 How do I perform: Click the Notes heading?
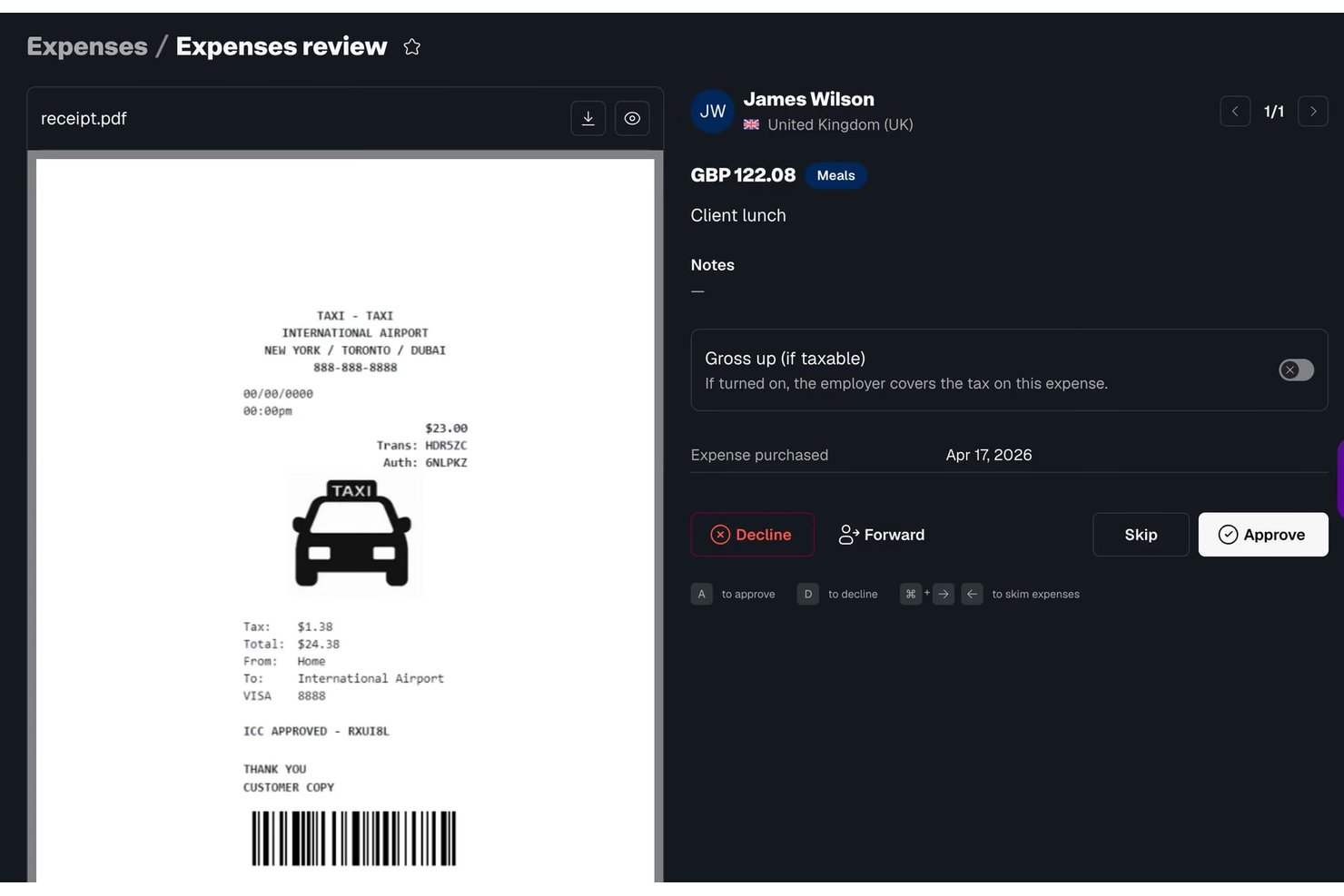[713, 265]
